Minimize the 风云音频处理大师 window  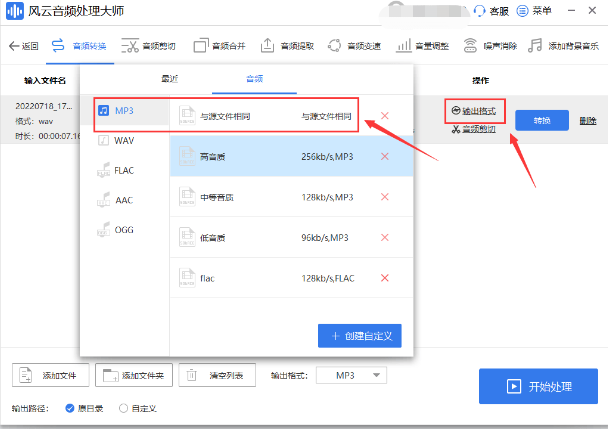coord(571,10)
